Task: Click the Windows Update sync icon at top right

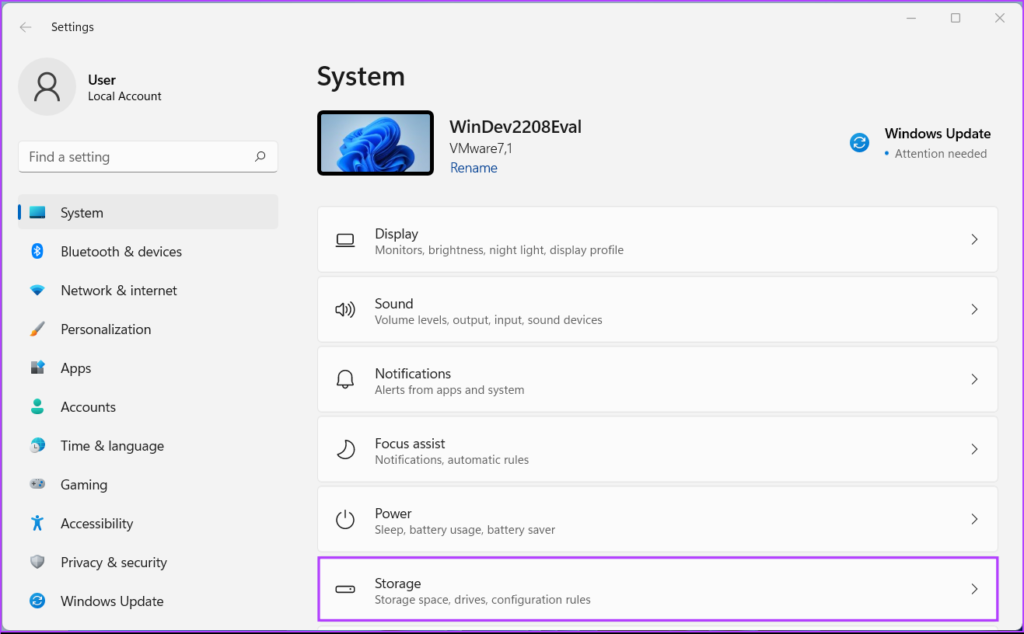Action: (859, 143)
